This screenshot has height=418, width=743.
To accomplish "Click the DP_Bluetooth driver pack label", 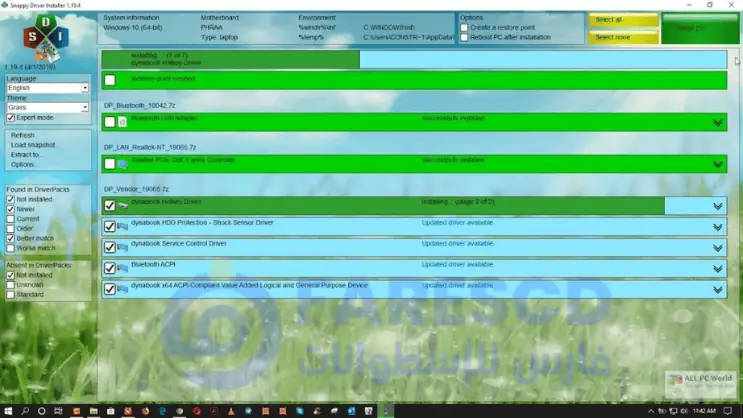I will point(139,106).
